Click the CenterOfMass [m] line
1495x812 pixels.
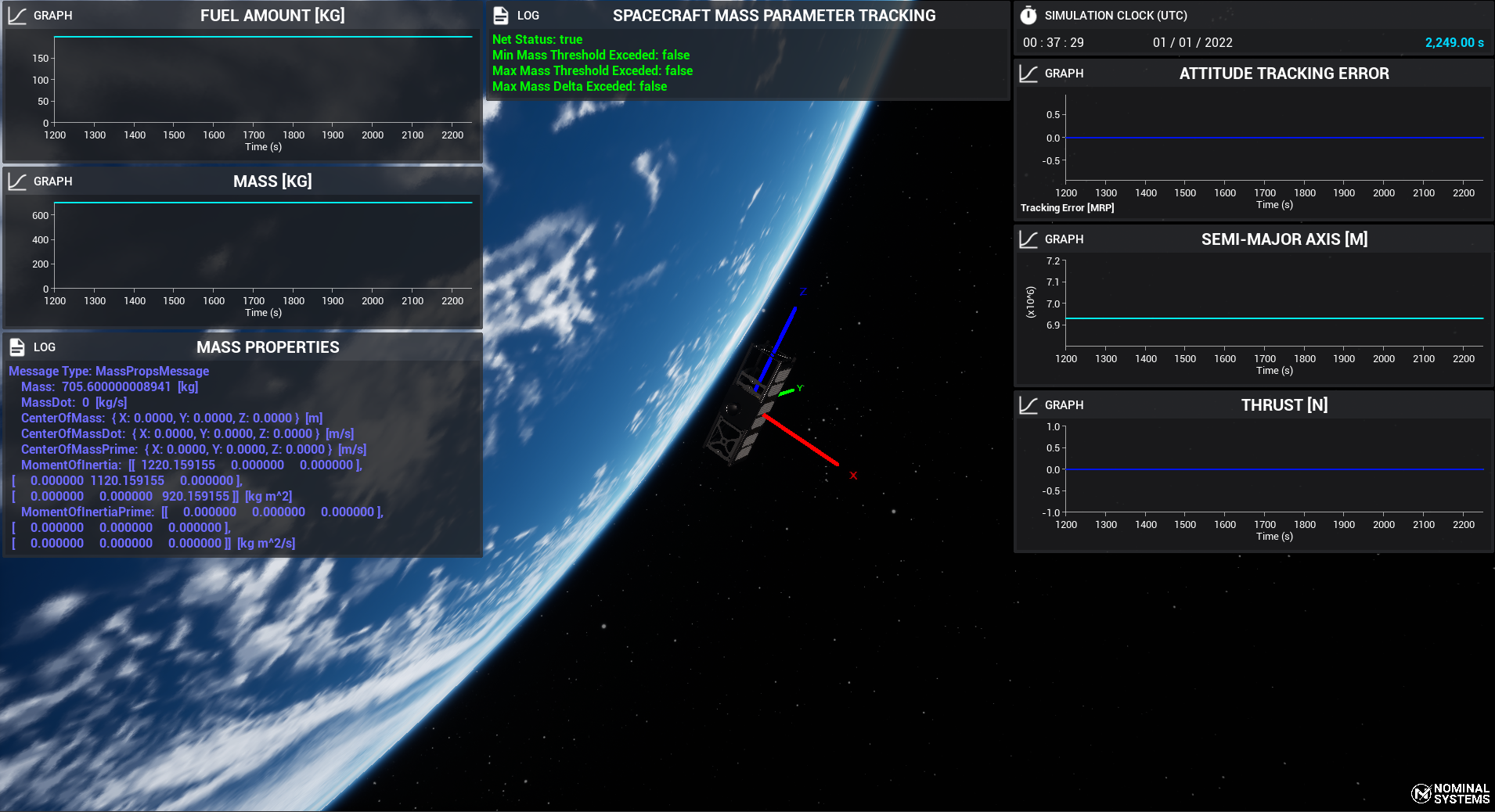click(x=171, y=418)
